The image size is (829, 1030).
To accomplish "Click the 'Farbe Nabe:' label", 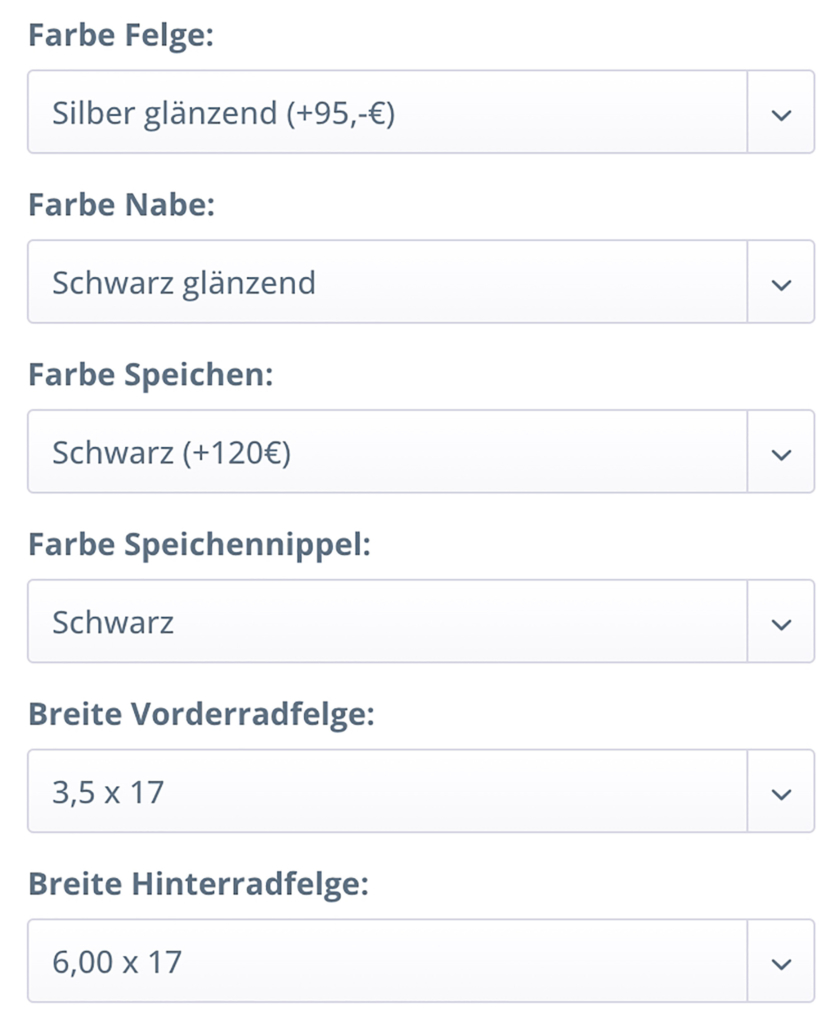I will (122, 205).
